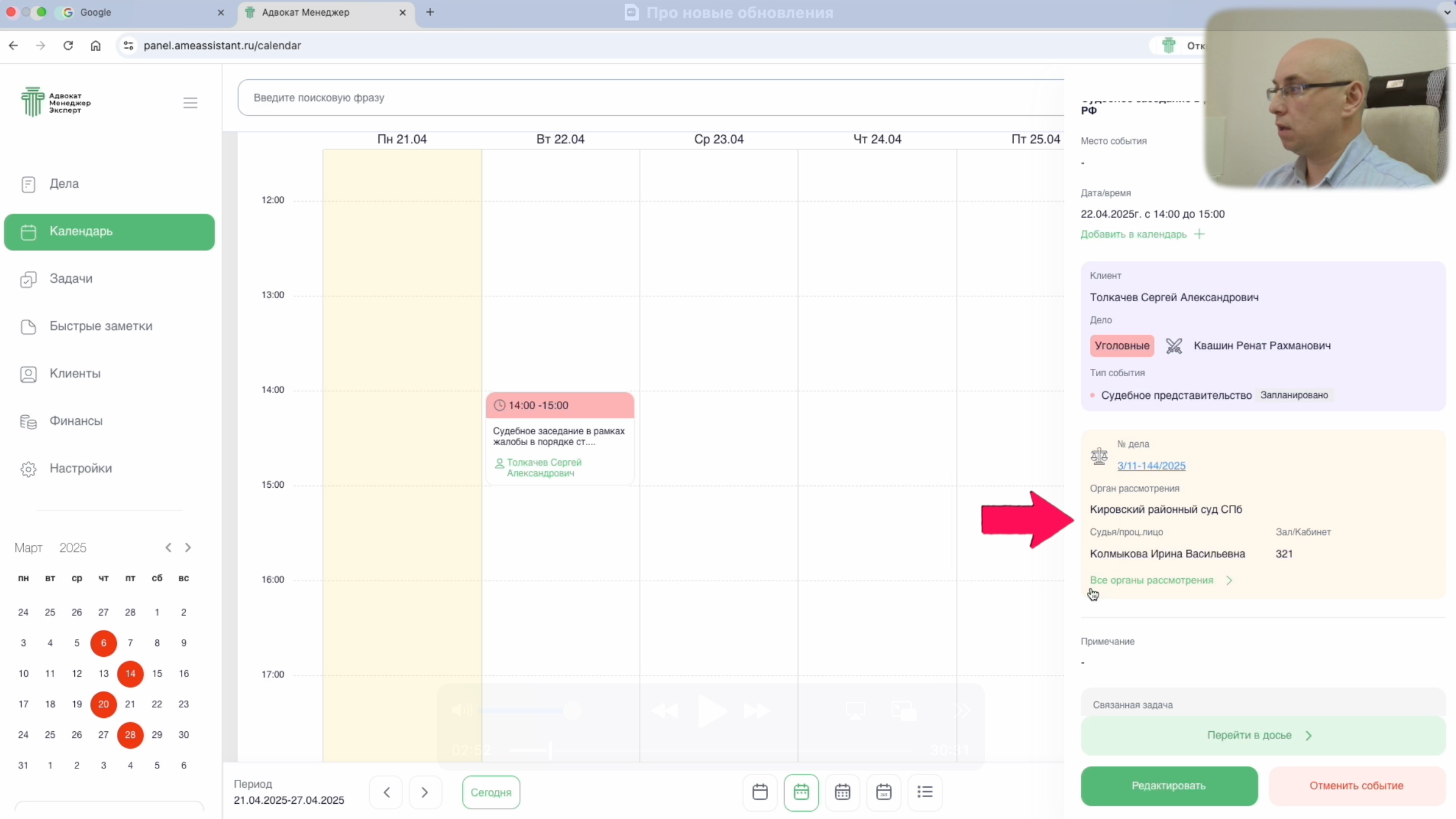
Task: Switch to day view calendar icon
Action: pyautogui.click(x=760, y=792)
